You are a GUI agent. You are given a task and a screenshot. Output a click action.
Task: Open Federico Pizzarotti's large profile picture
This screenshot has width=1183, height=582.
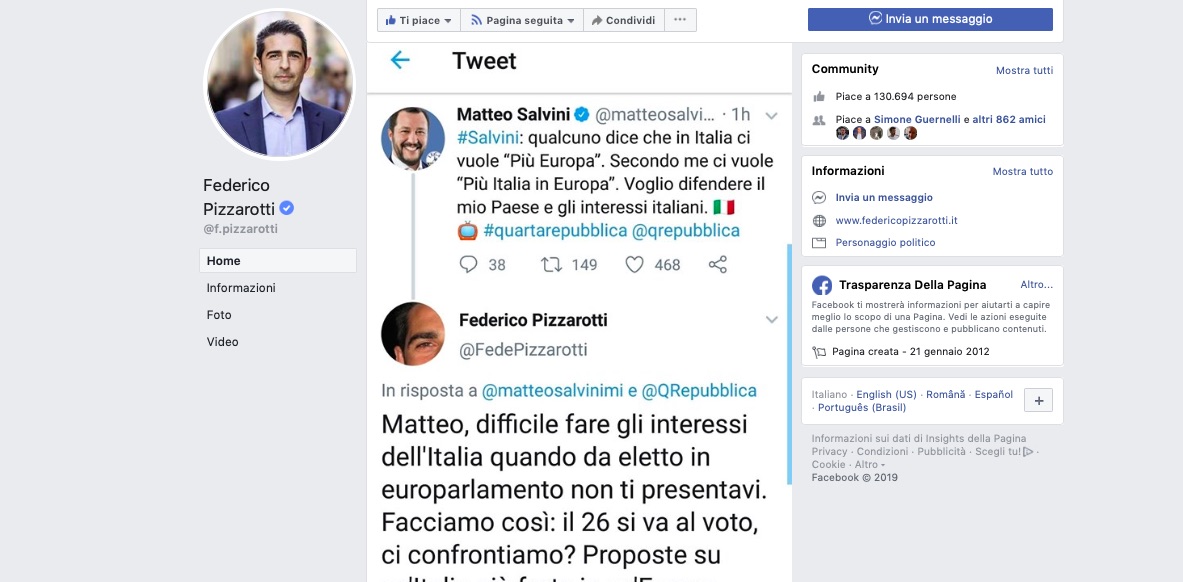(x=279, y=84)
